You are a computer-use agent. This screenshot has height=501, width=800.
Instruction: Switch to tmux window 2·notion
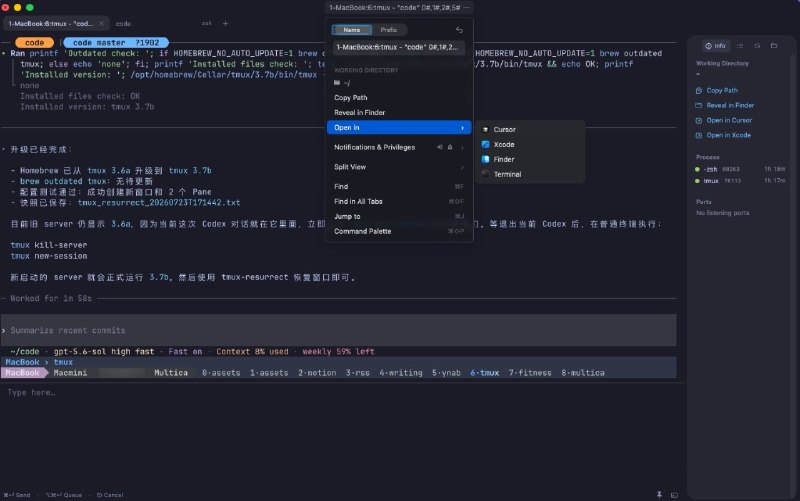[x=317, y=373]
